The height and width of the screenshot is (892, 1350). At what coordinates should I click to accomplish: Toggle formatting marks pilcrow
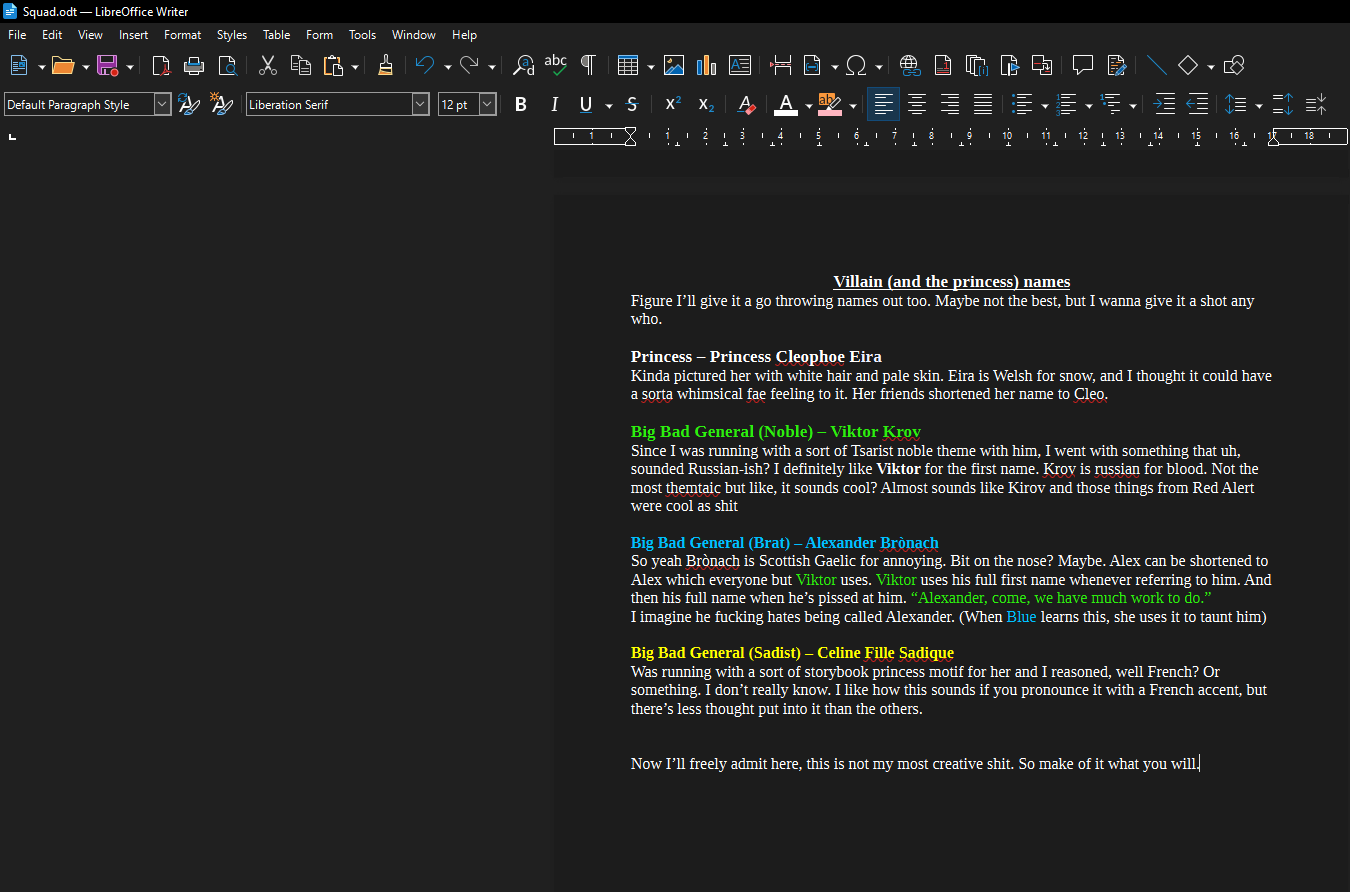(588, 66)
